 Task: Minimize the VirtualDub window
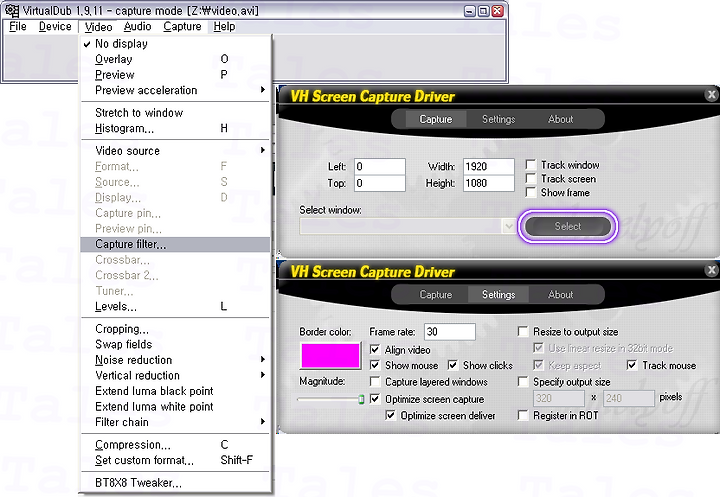click(x=469, y=11)
